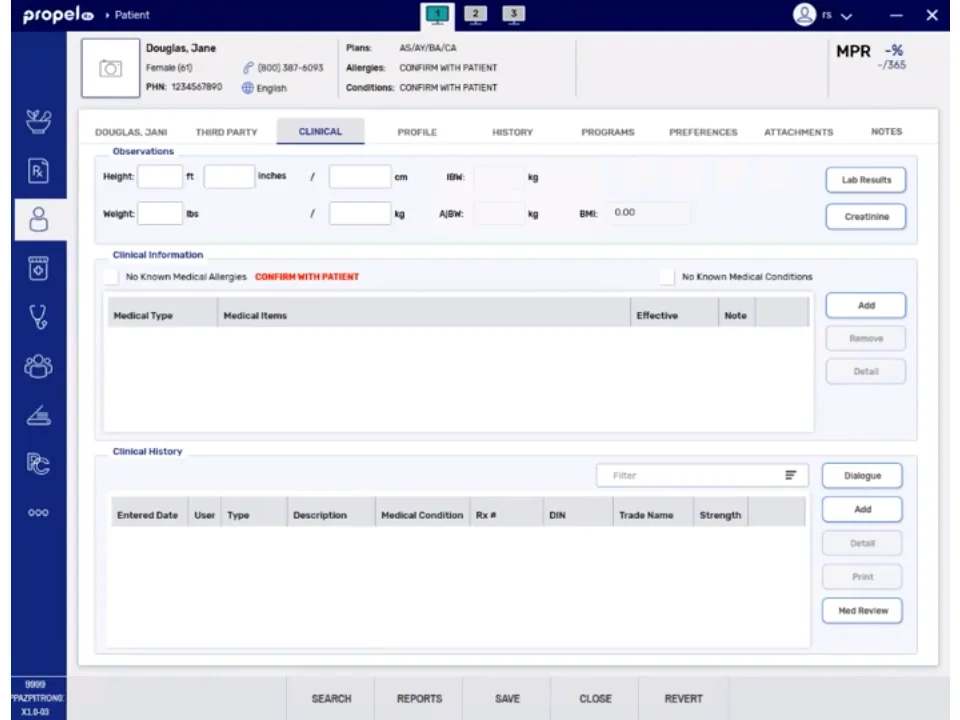Open the three-circle more options icon
Screen dimensions: 960x720
(39, 512)
